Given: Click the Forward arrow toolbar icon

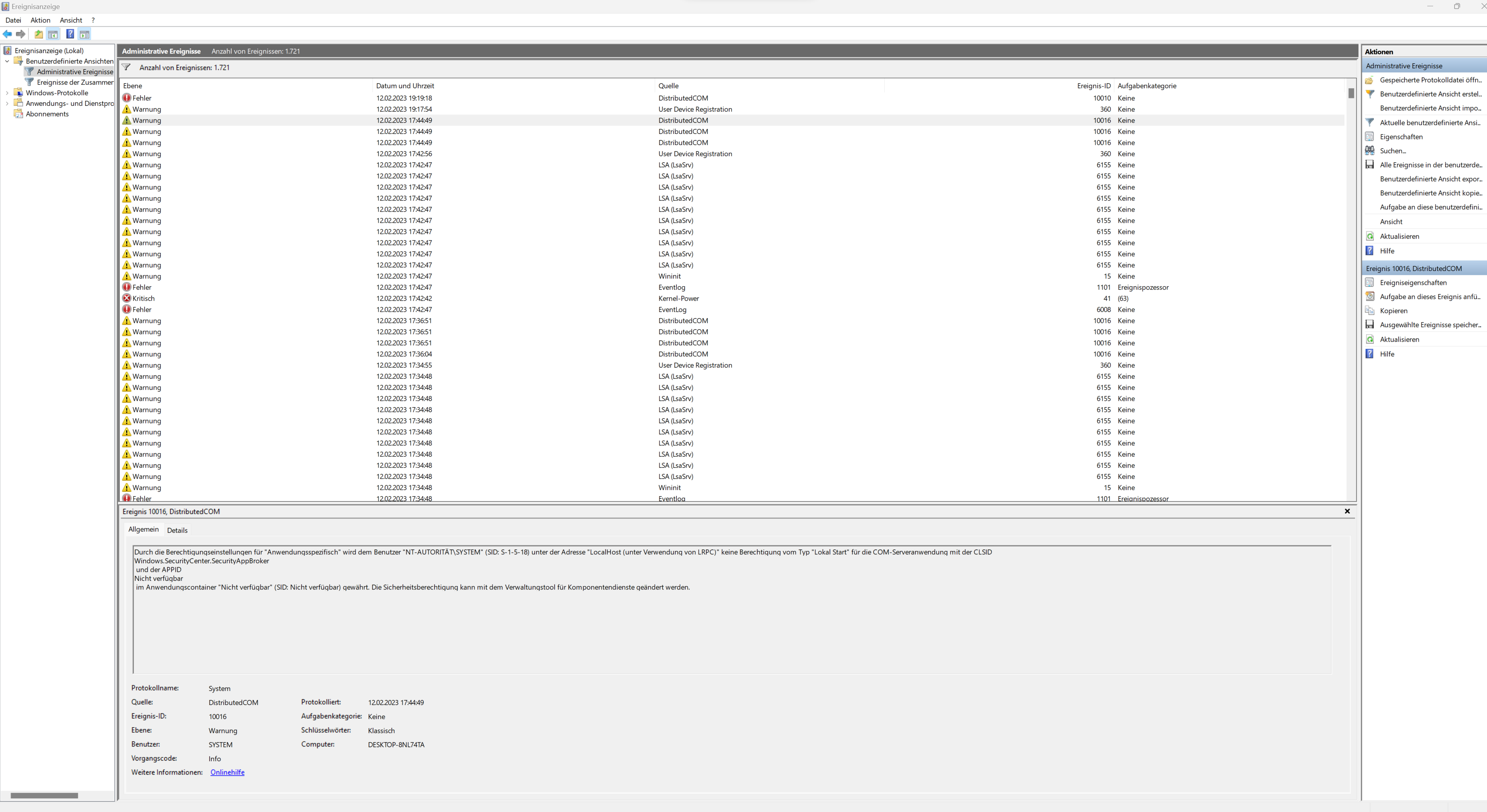Looking at the screenshot, I should click(21, 34).
